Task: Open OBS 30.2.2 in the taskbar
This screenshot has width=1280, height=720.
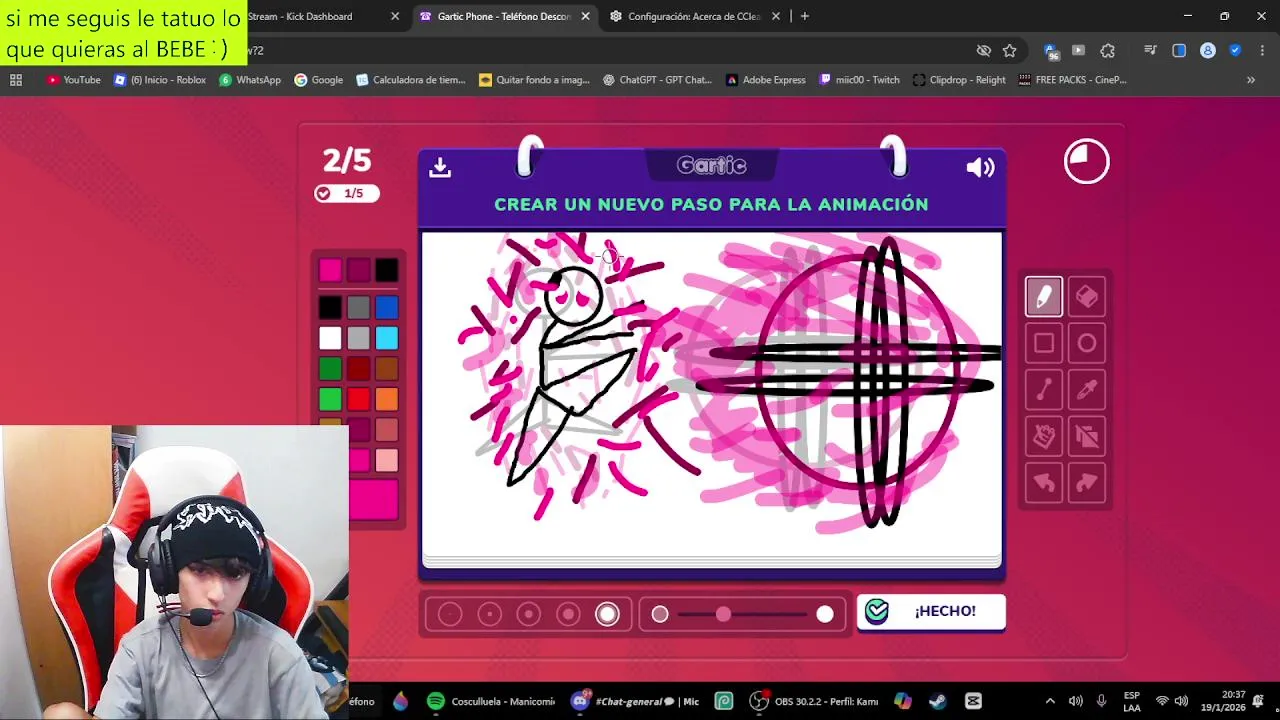Action: click(x=815, y=701)
